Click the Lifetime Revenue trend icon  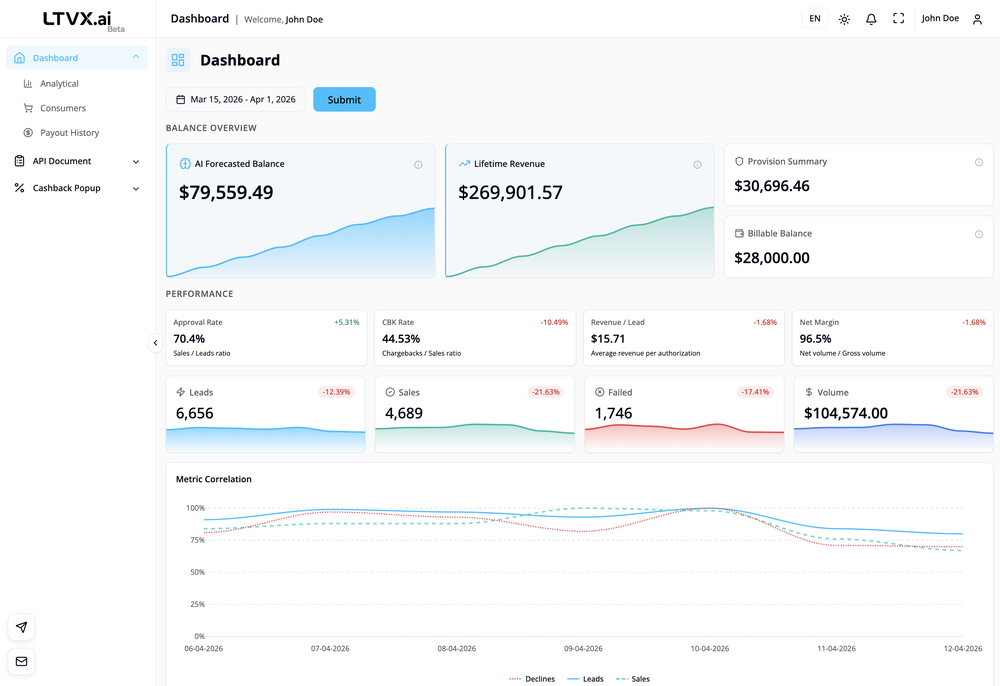click(x=463, y=164)
